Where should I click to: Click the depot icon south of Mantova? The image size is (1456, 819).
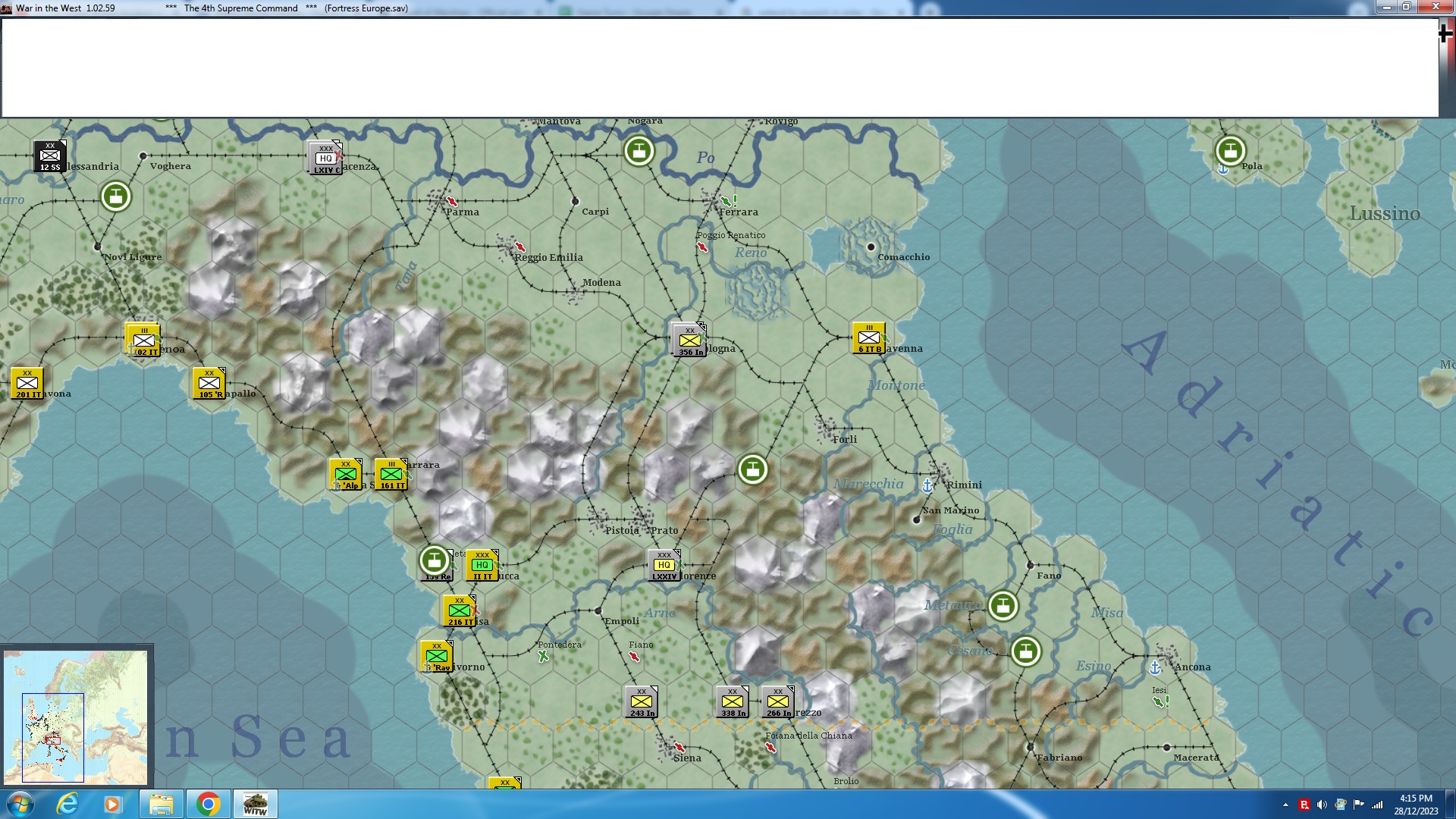pyautogui.click(x=639, y=151)
